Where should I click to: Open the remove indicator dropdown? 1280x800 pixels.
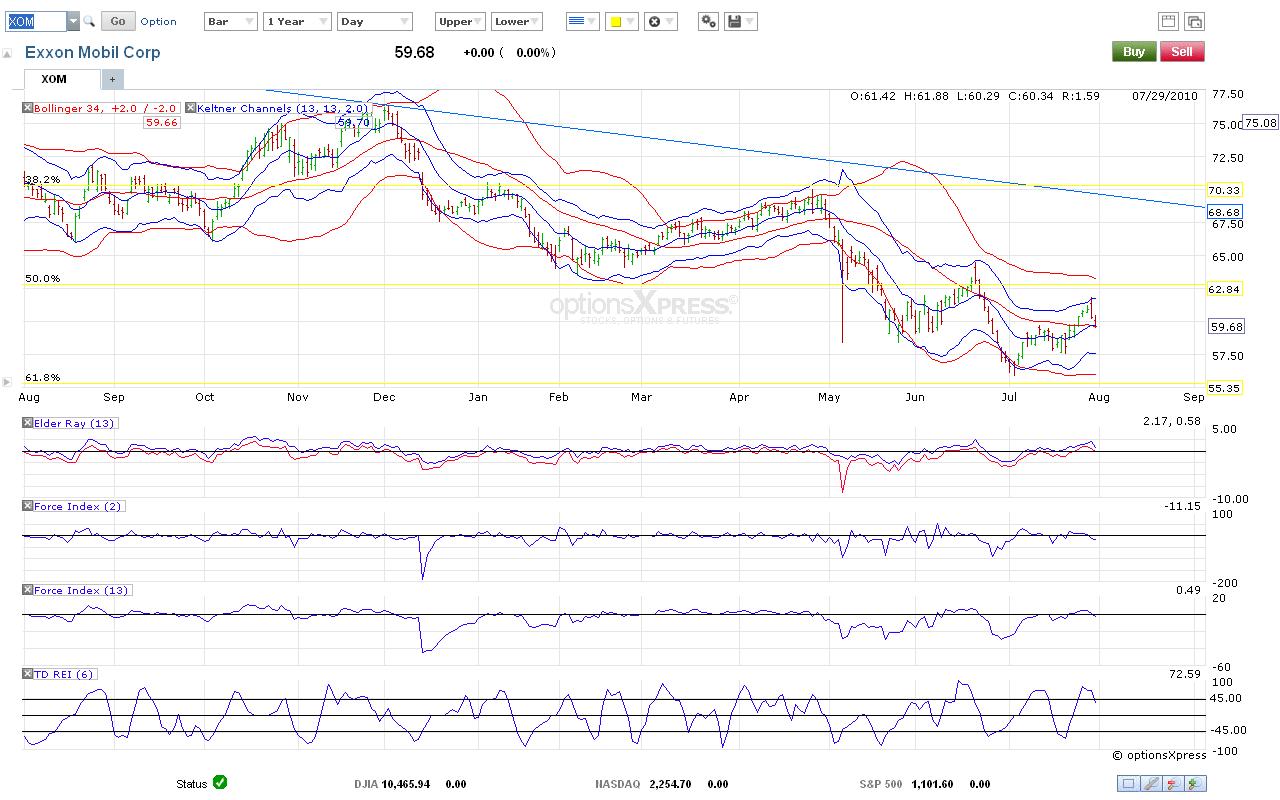[660, 21]
